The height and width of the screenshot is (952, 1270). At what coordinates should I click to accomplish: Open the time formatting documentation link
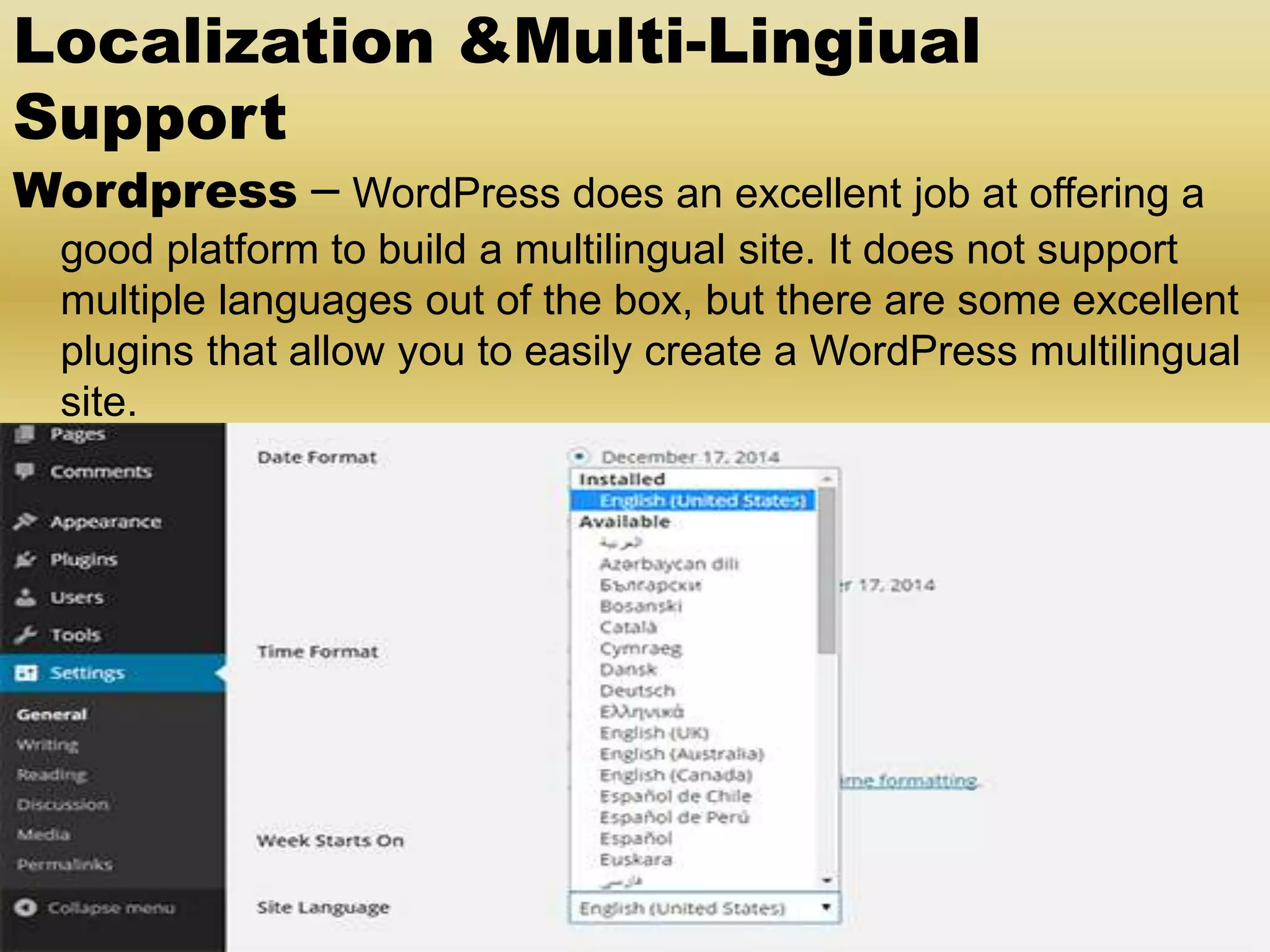pos(909,781)
